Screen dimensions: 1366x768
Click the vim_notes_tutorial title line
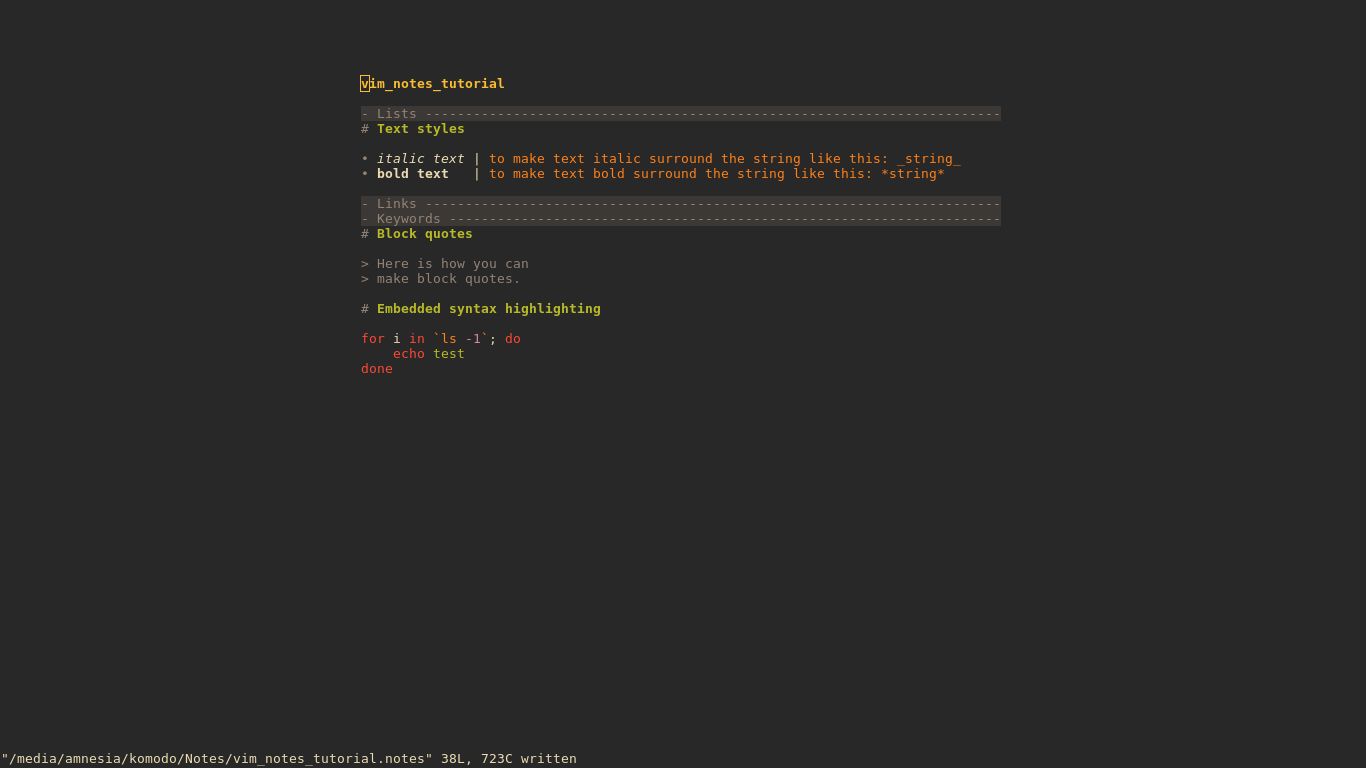(x=433, y=84)
